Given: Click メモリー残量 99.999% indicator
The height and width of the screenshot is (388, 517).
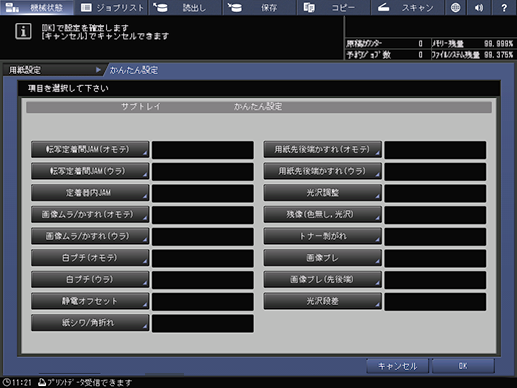Looking at the screenshot, I should pos(472,44).
